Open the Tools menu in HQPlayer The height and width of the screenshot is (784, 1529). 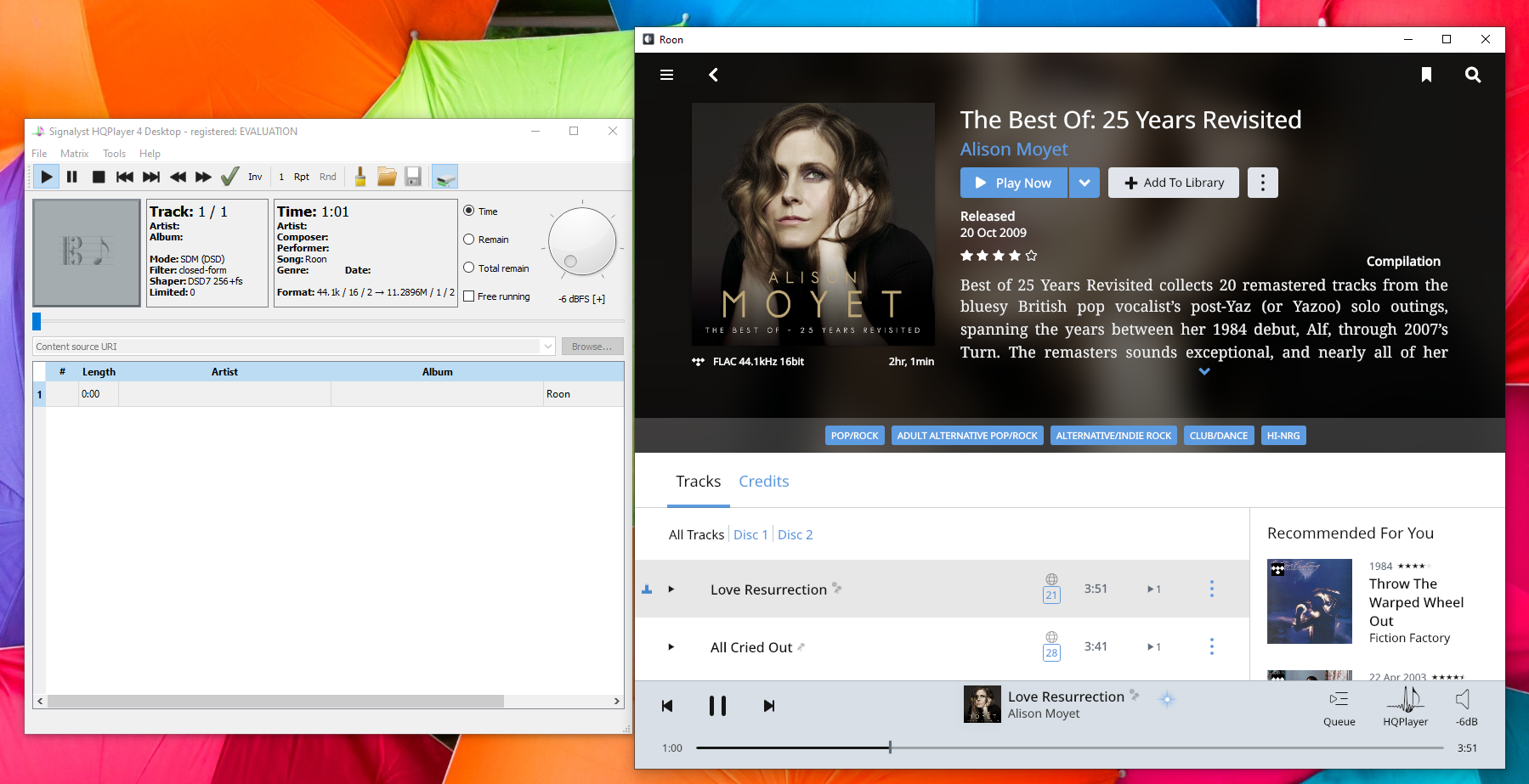tap(114, 154)
